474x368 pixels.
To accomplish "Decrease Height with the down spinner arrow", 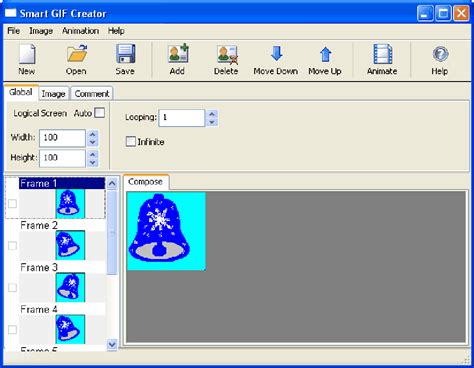I will coord(93,163).
